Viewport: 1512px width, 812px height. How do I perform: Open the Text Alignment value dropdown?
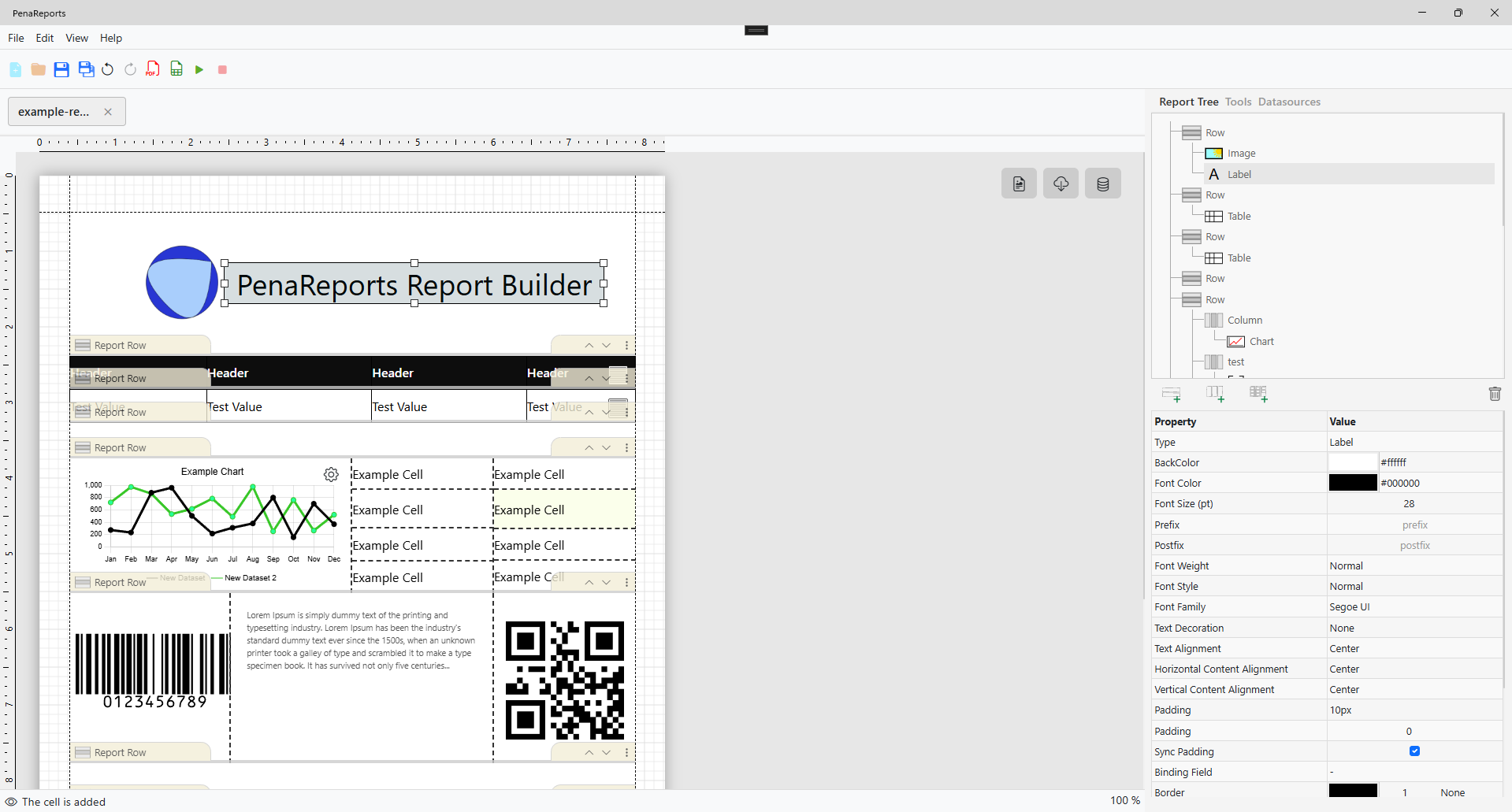coord(1414,649)
